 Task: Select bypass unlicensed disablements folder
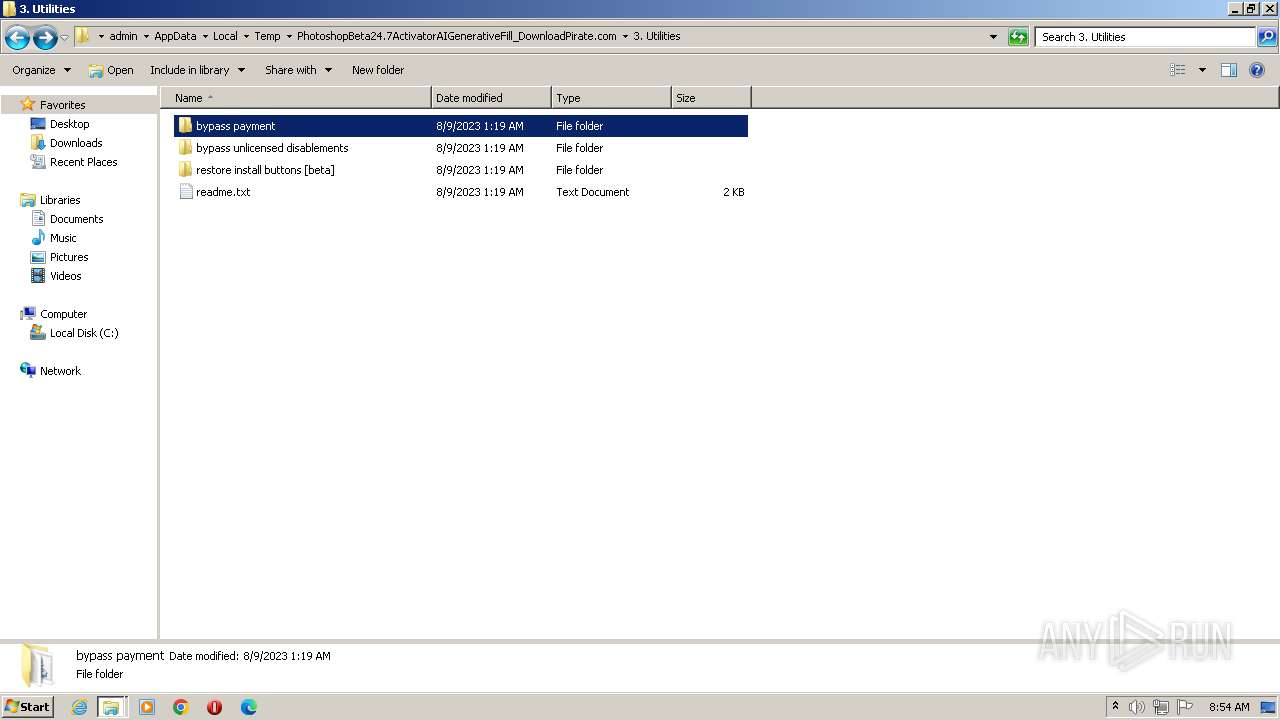tap(461, 148)
